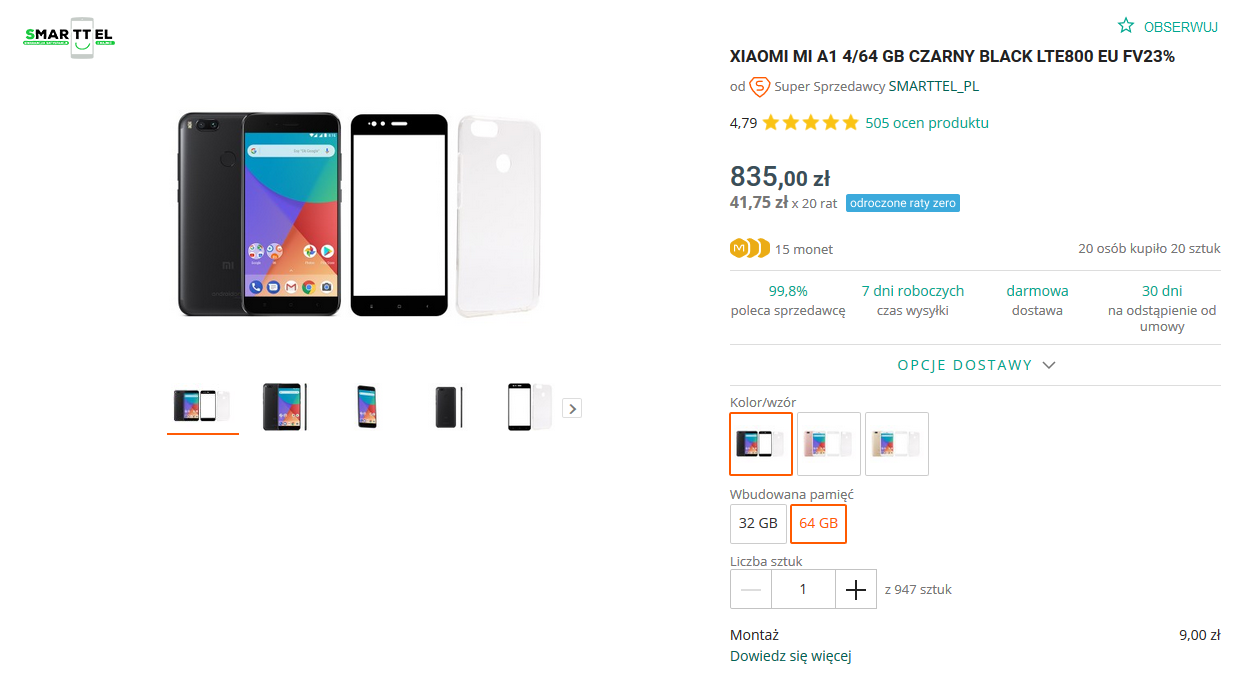
Task: Click Dowiedz się więcej link
Action: [790, 657]
